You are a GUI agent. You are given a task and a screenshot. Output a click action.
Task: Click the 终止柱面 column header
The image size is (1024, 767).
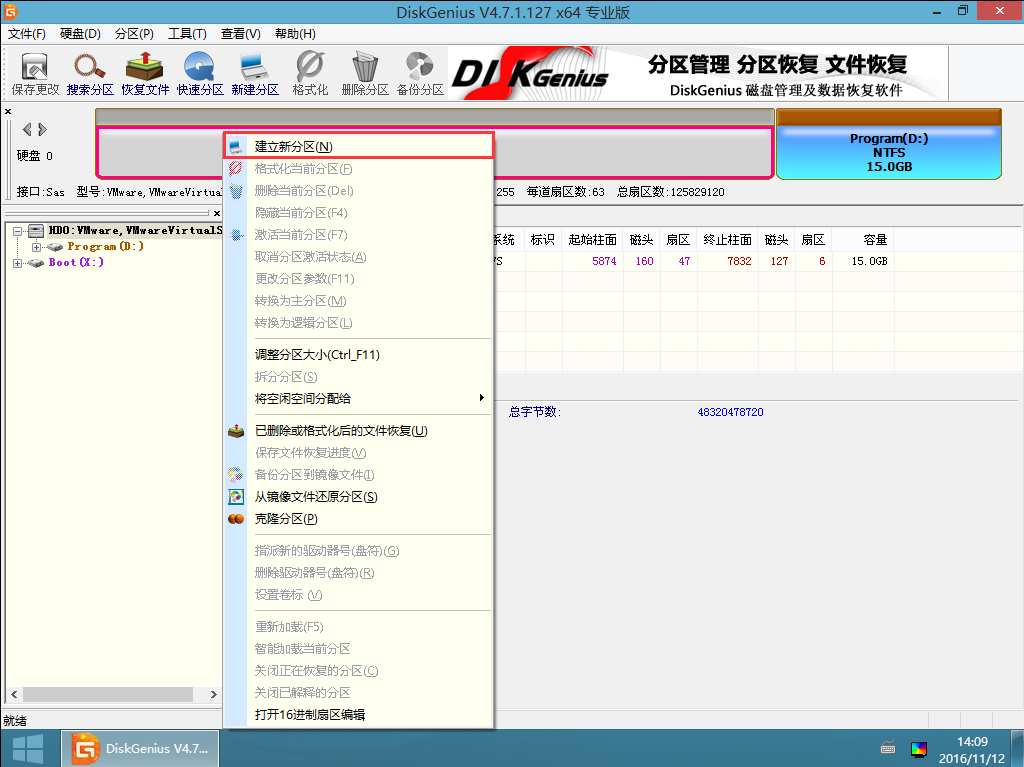click(x=728, y=240)
